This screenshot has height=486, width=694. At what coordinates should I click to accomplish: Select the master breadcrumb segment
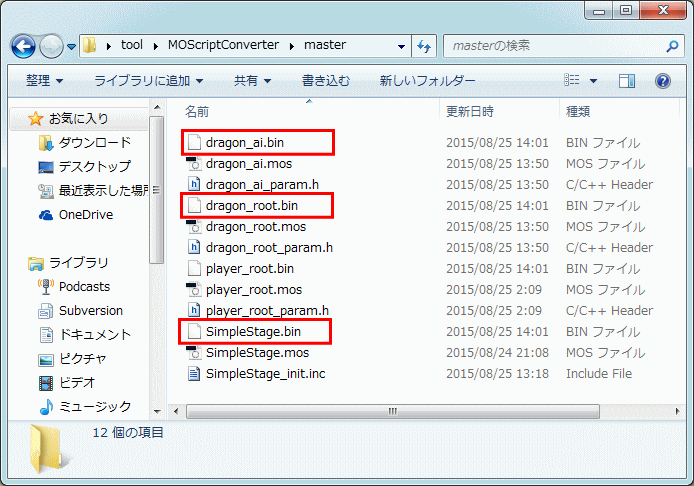click(x=325, y=45)
